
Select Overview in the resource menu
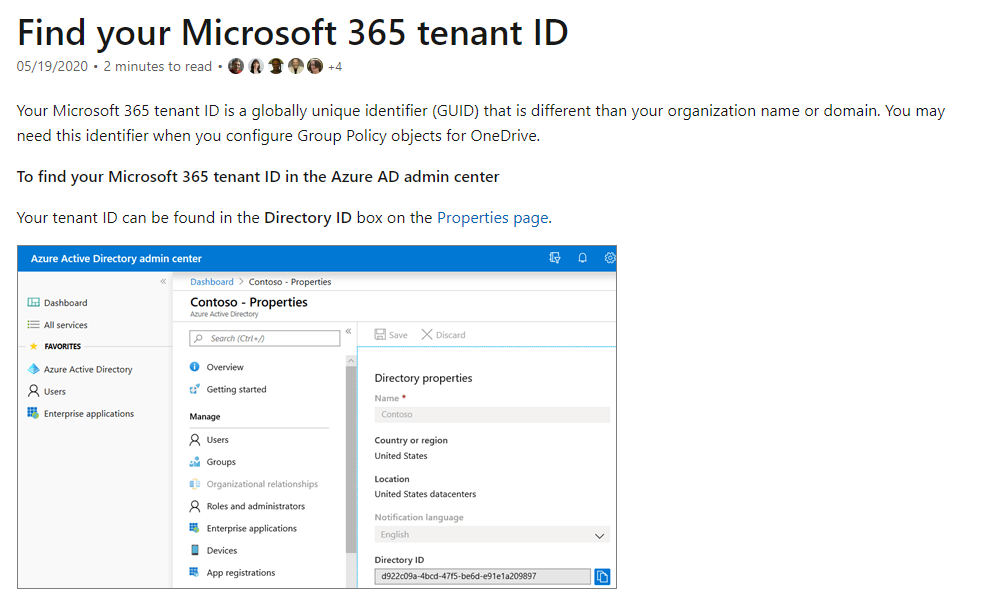pyautogui.click(x=225, y=367)
